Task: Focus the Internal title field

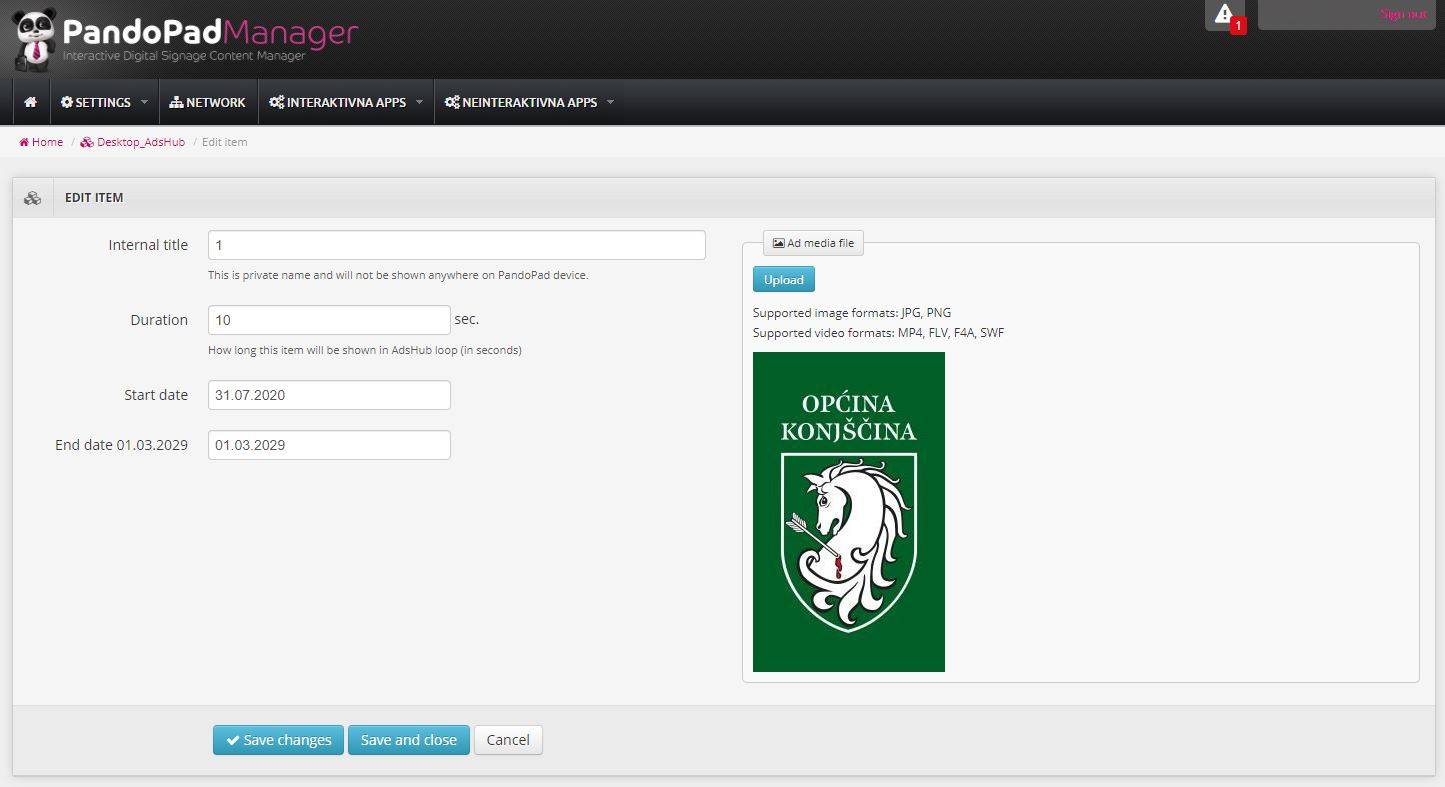Action: [457, 245]
